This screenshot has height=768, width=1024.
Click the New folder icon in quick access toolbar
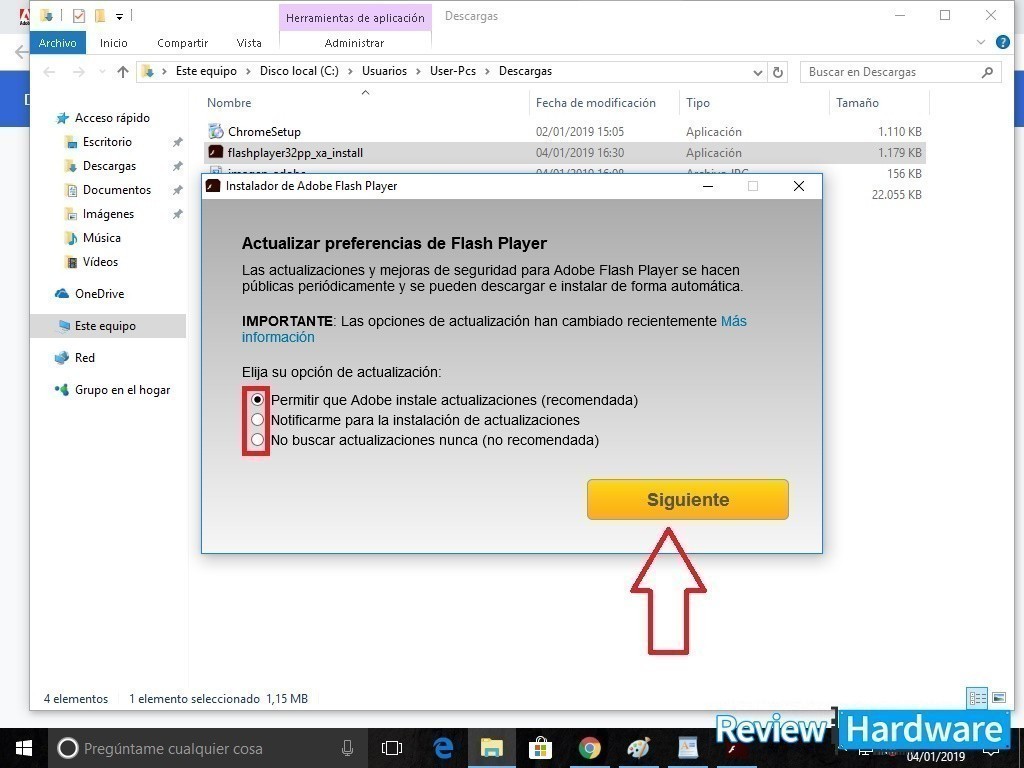[100, 16]
